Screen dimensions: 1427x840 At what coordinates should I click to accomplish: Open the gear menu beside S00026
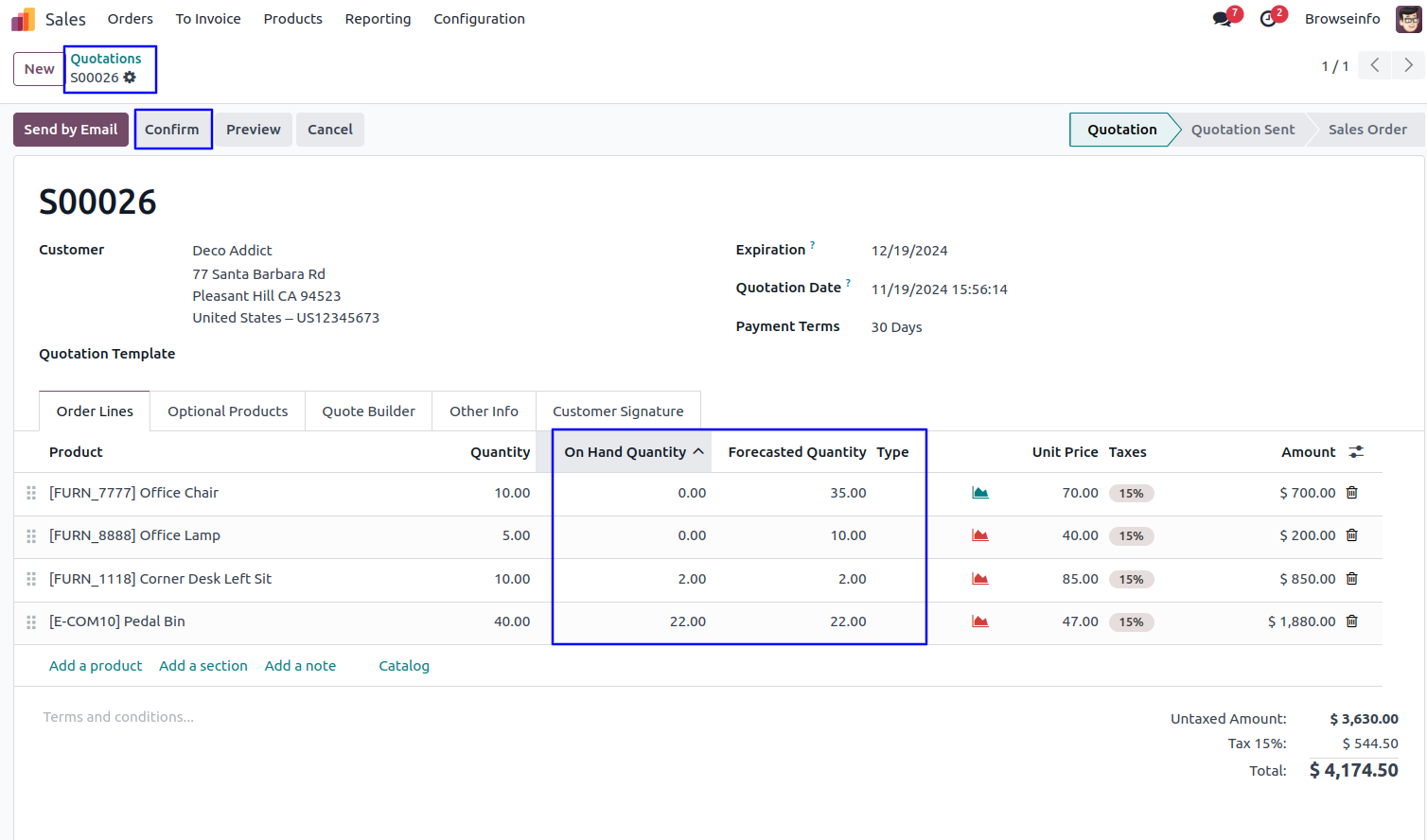coord(130,78)
